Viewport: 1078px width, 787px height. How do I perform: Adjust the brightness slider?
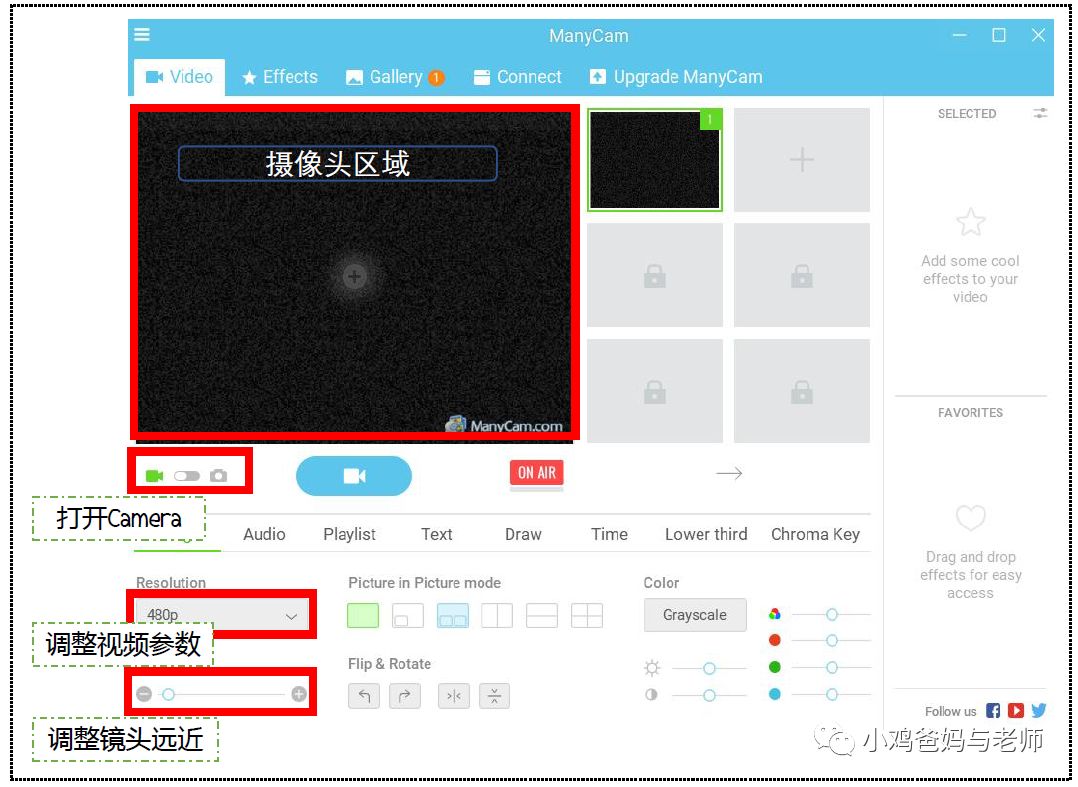(708, 667)
